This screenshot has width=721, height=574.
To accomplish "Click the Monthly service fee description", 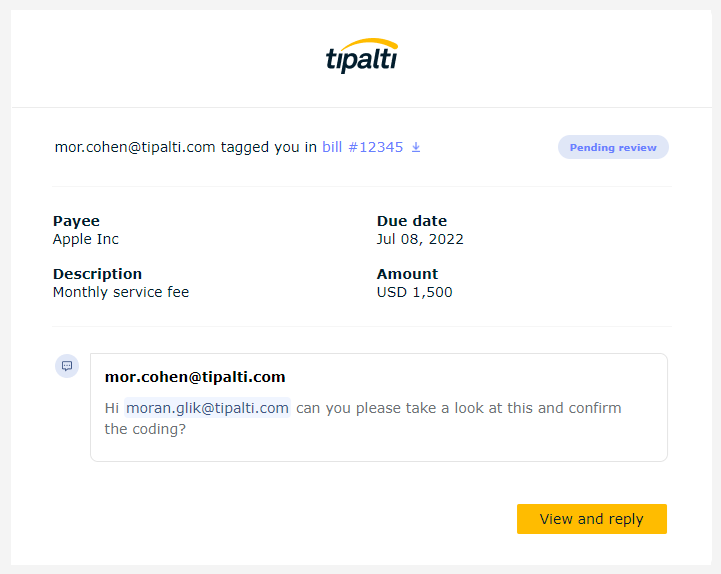I will (x=121, y=292).
